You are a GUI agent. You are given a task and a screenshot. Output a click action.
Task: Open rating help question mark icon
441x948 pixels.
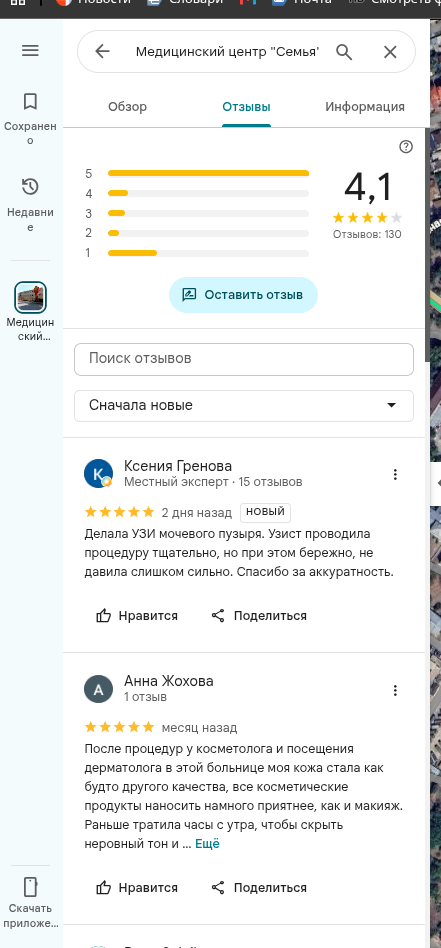pos(406,147)
